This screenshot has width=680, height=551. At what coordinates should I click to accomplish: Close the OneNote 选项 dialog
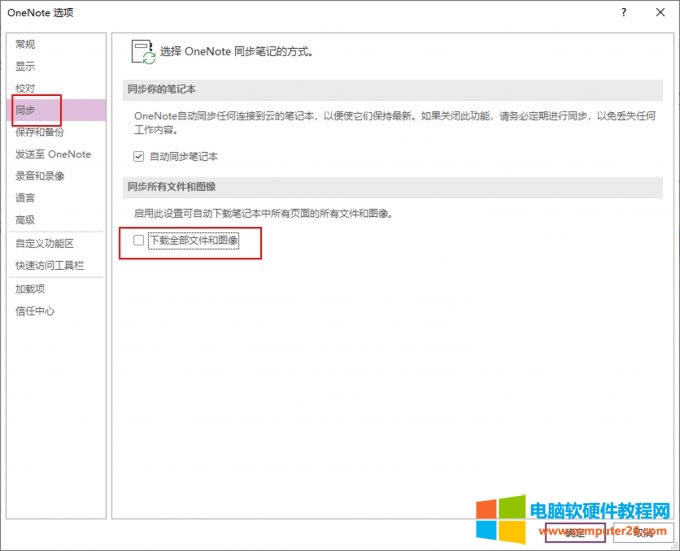[659, 13]
